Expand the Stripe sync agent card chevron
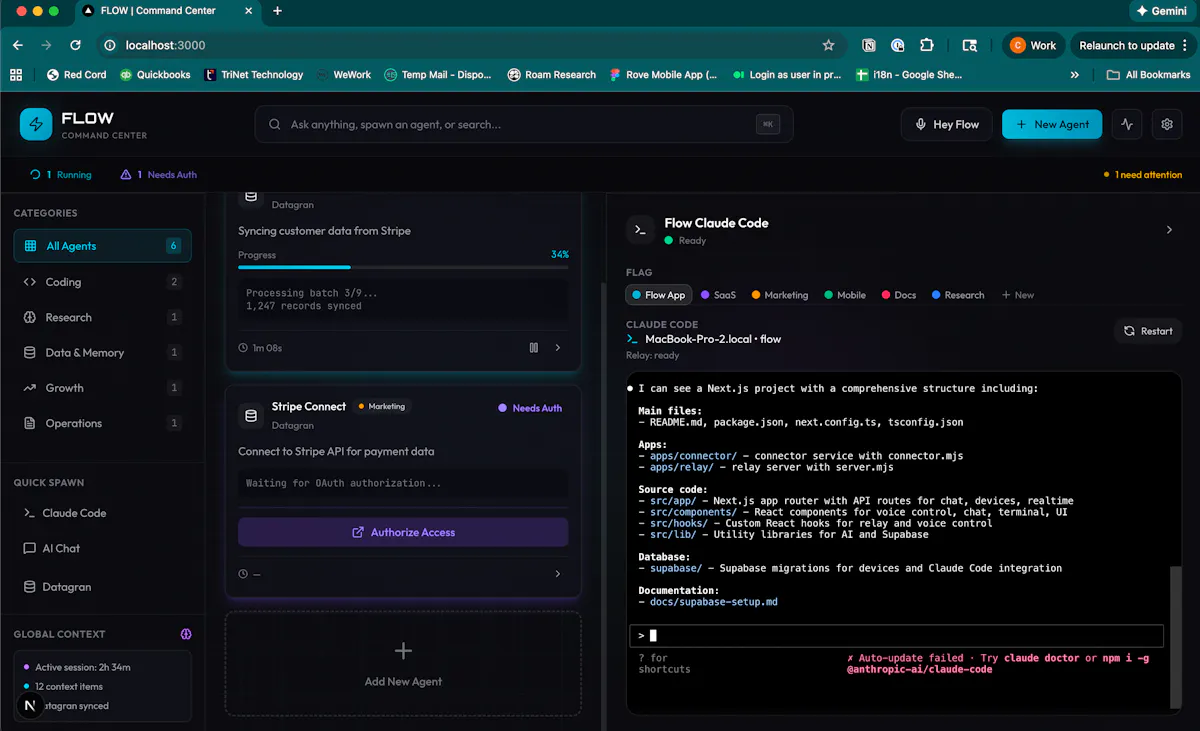 [557, 348]
